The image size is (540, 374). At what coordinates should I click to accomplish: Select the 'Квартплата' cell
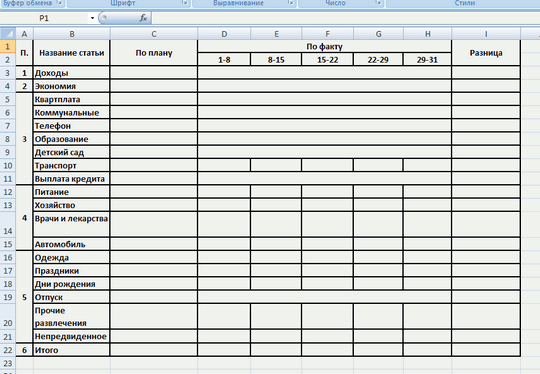point(72,100)
